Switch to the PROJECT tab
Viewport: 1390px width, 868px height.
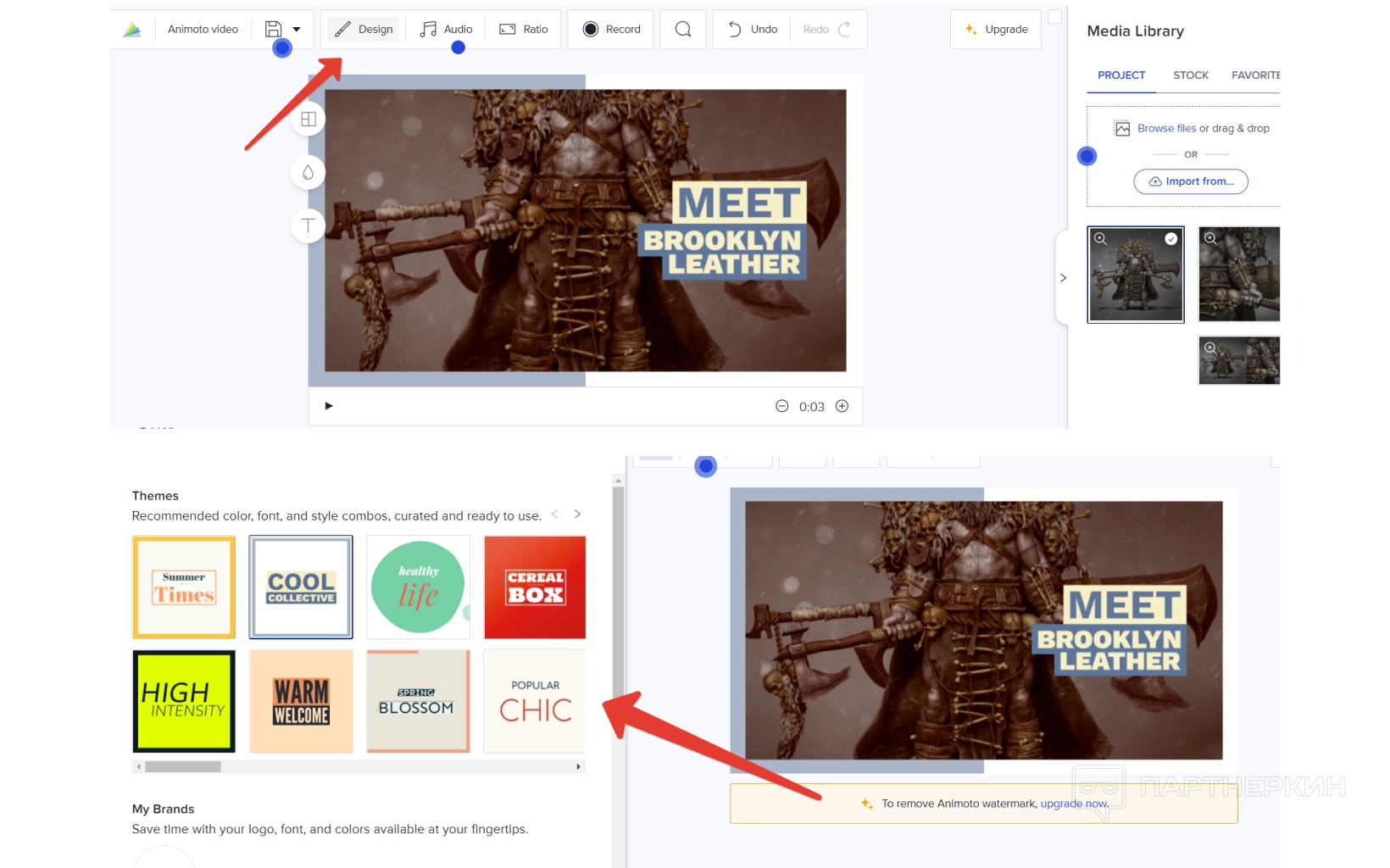point(1121,75)
